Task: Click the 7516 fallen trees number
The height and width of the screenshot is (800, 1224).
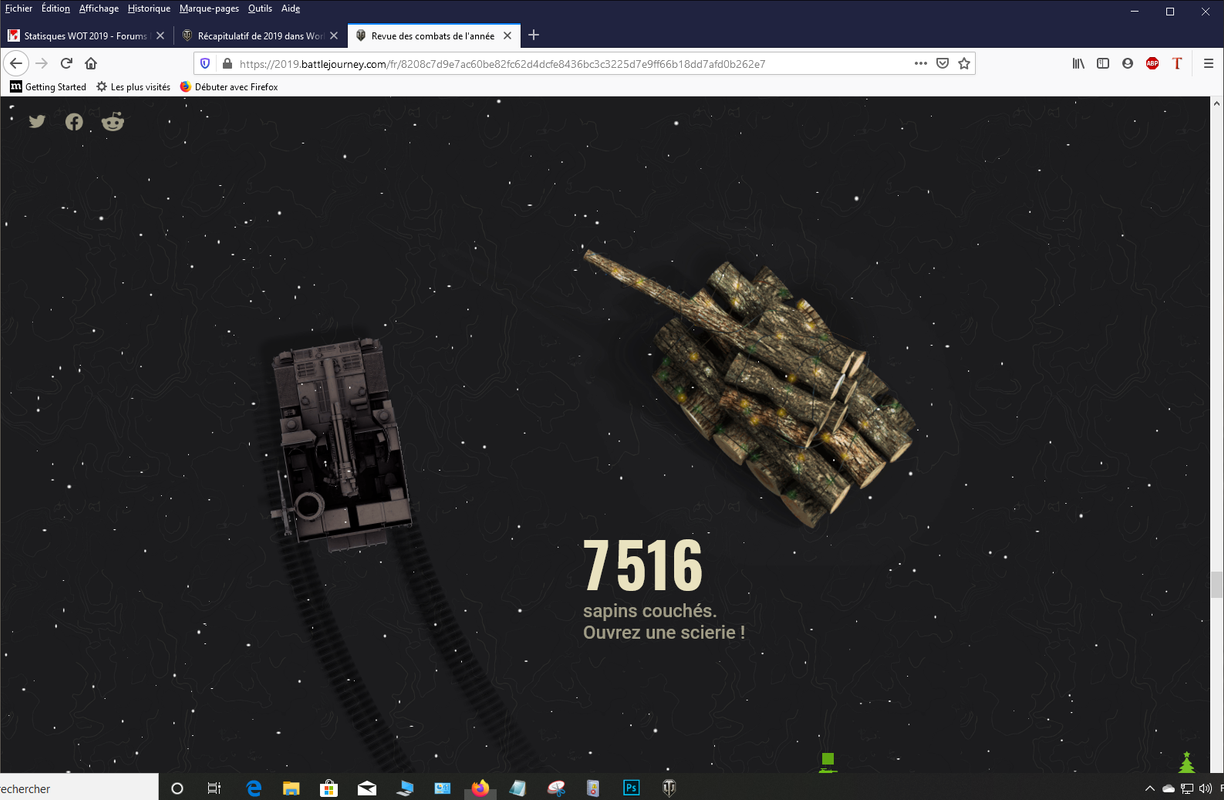Action: coord(643,565)
